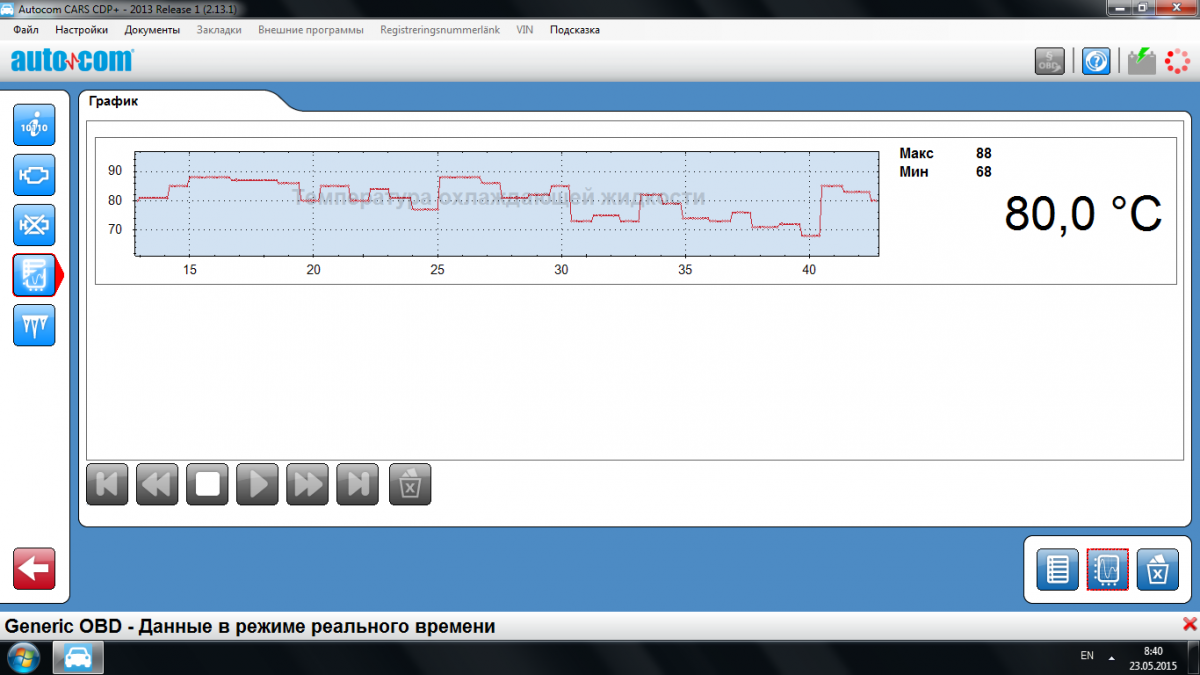Select the real-time data graph sidebar icon
1200x675 pixels.
tap(34, 275)
